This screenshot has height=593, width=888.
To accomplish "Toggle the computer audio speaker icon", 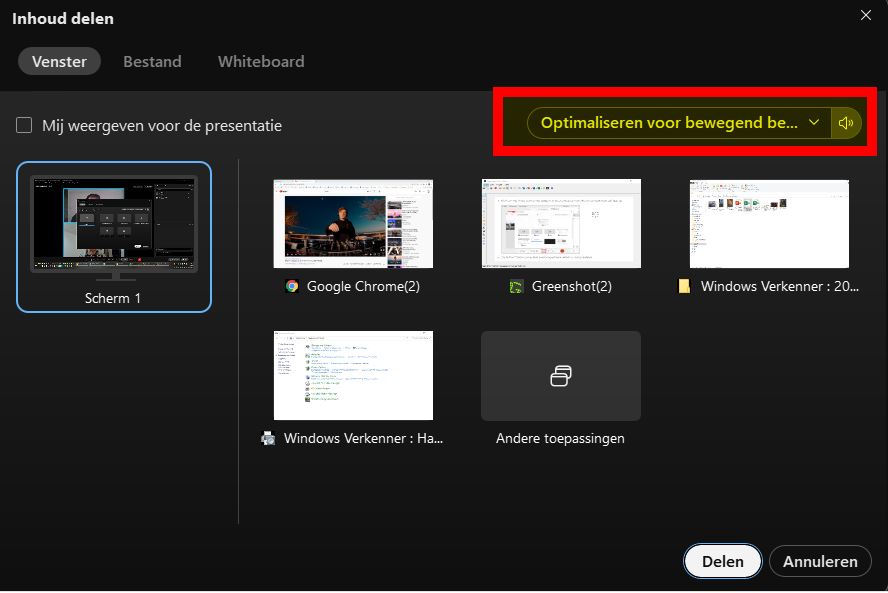I will pos(846,123).
